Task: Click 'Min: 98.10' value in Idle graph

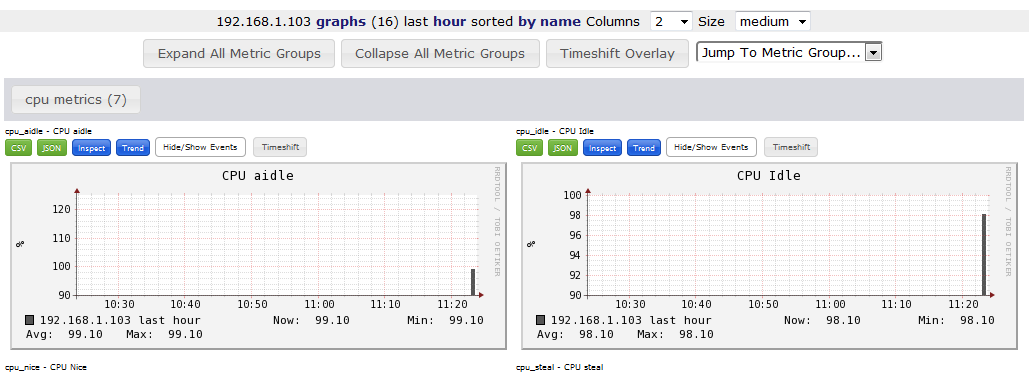Action: point(956,320)
